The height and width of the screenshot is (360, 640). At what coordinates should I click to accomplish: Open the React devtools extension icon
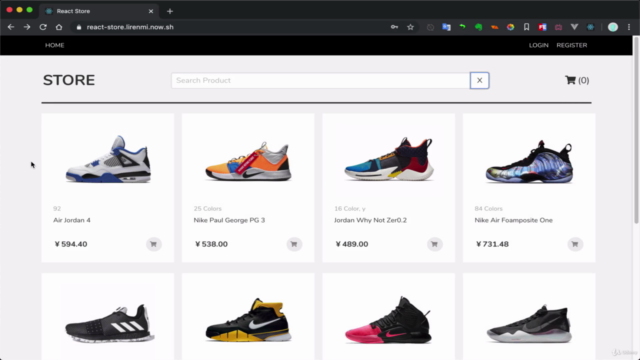[590, 27]
